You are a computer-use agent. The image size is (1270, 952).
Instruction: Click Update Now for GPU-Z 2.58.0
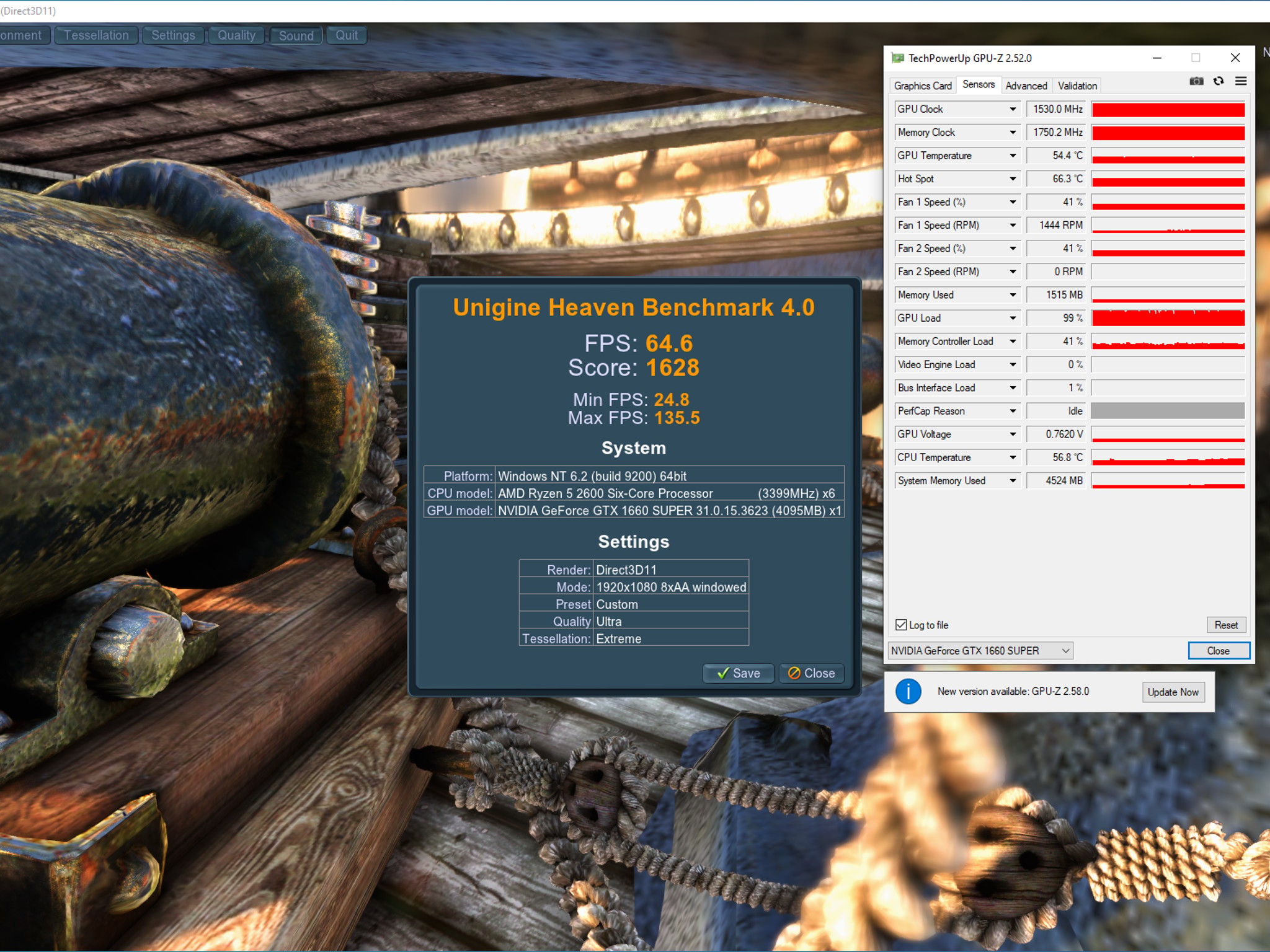tap(1173, 692)
